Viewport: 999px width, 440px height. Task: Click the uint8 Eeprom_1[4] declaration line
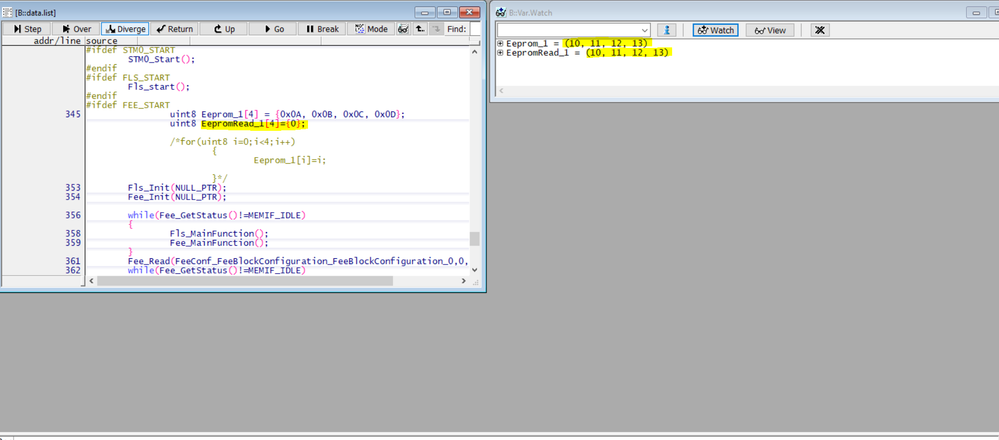pyautogui.click(x=287, y=114)
